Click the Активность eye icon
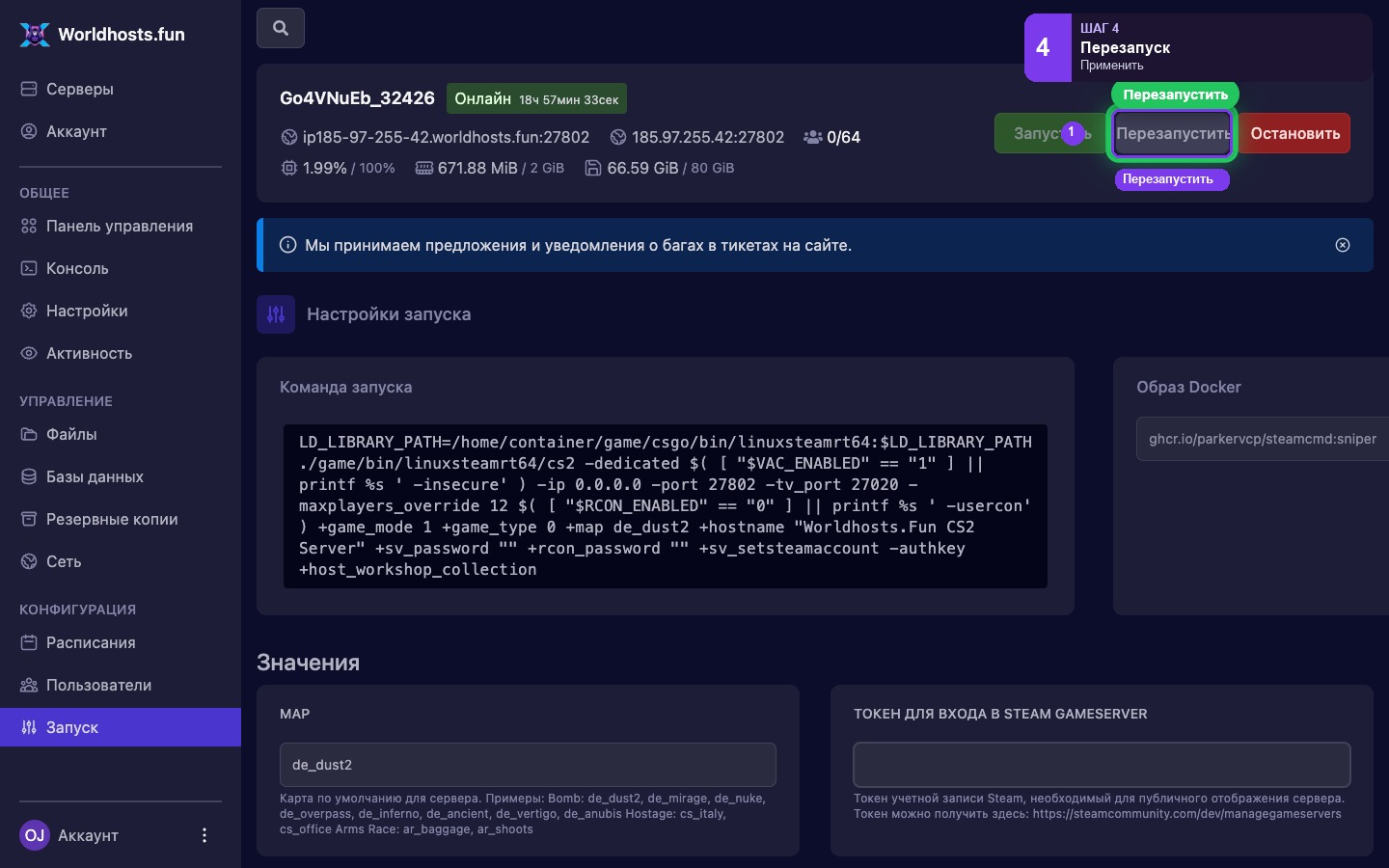Viewport: 1389px width, 868px height. [29, 353]
